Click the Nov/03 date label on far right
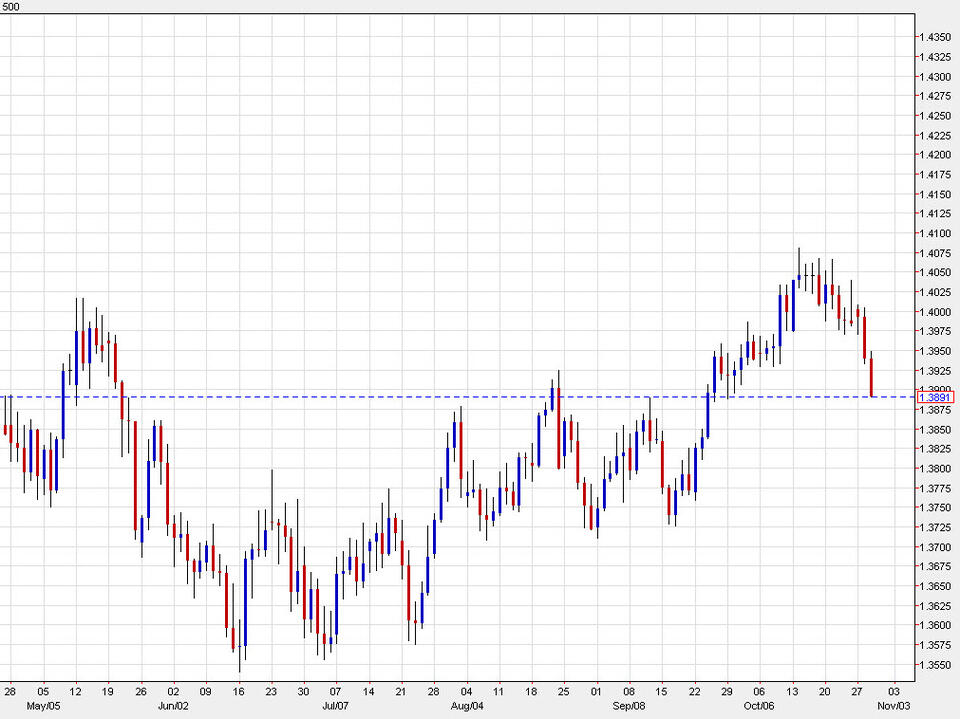The width and height of the screenshot is (960, 719). click(x=893, y=704)
